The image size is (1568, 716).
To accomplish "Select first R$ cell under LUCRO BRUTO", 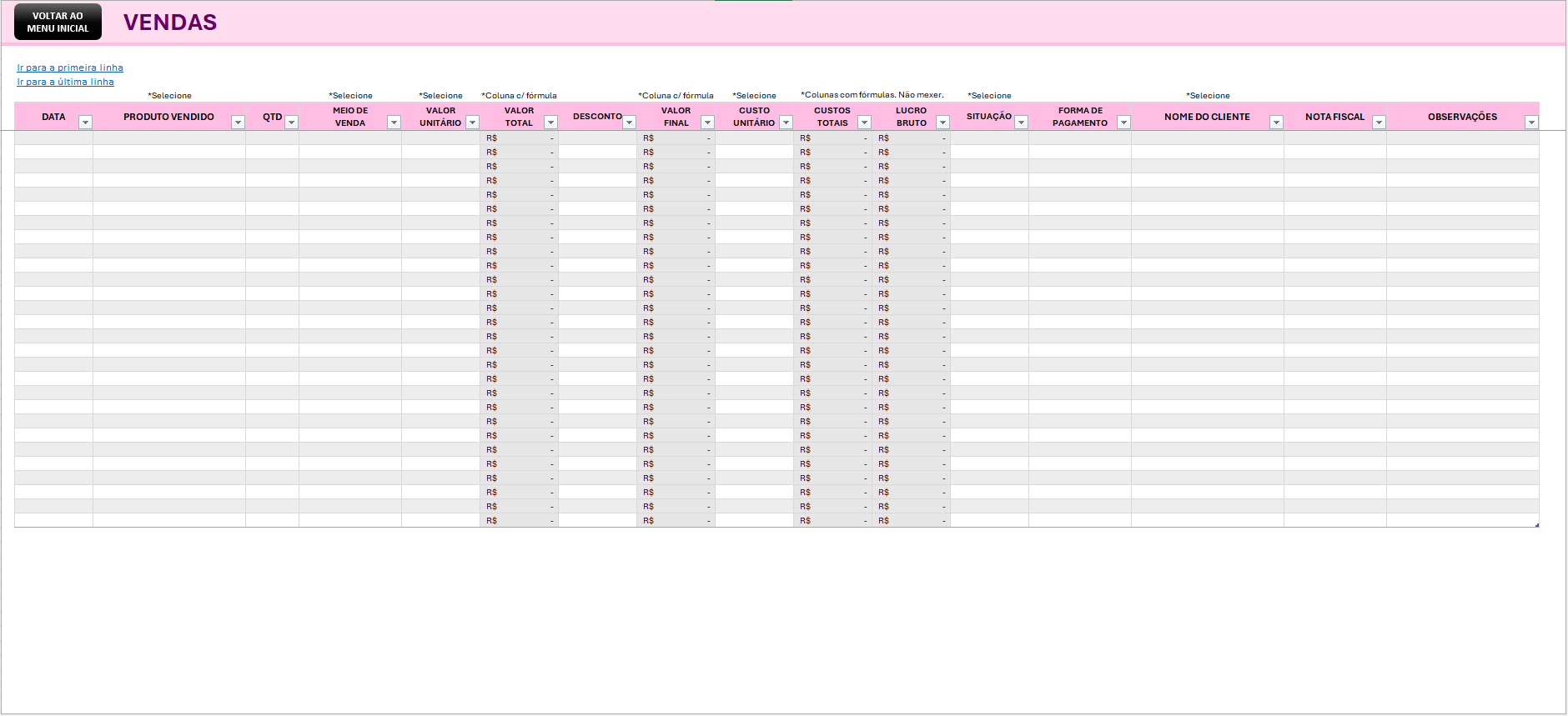I will click(911, 138).
